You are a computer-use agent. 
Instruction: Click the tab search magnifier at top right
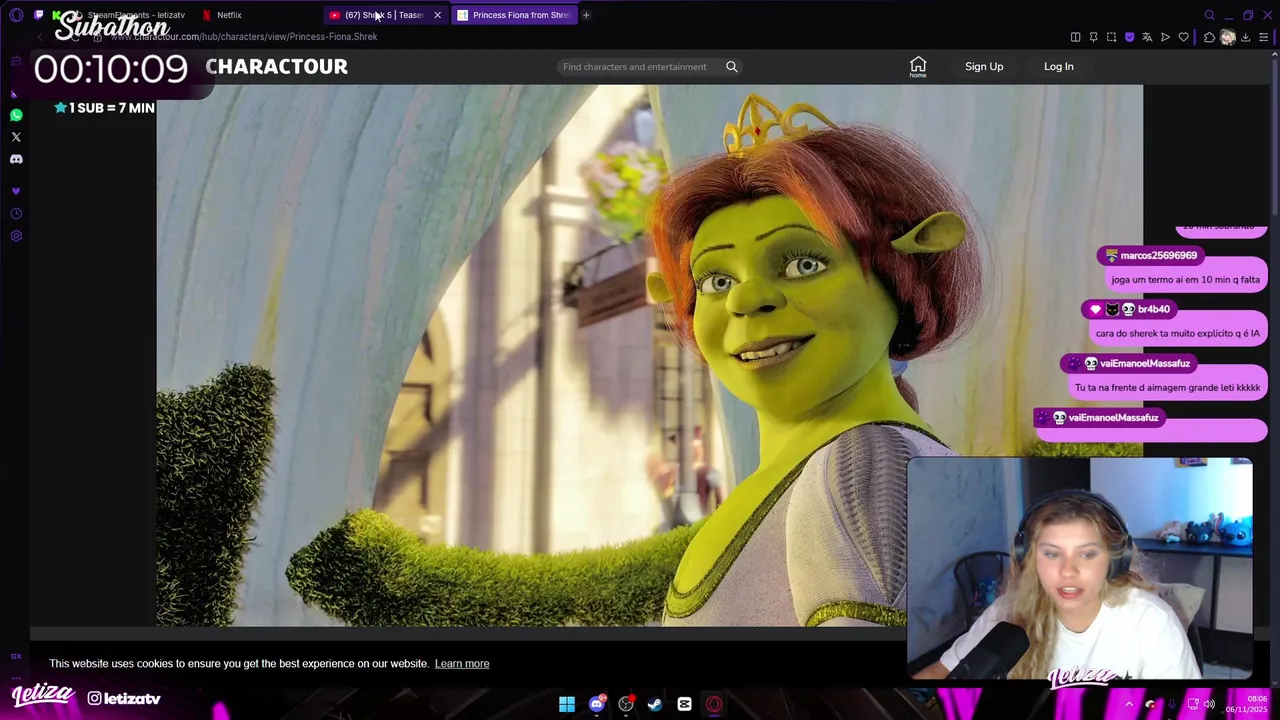[x=1209, y=15]
